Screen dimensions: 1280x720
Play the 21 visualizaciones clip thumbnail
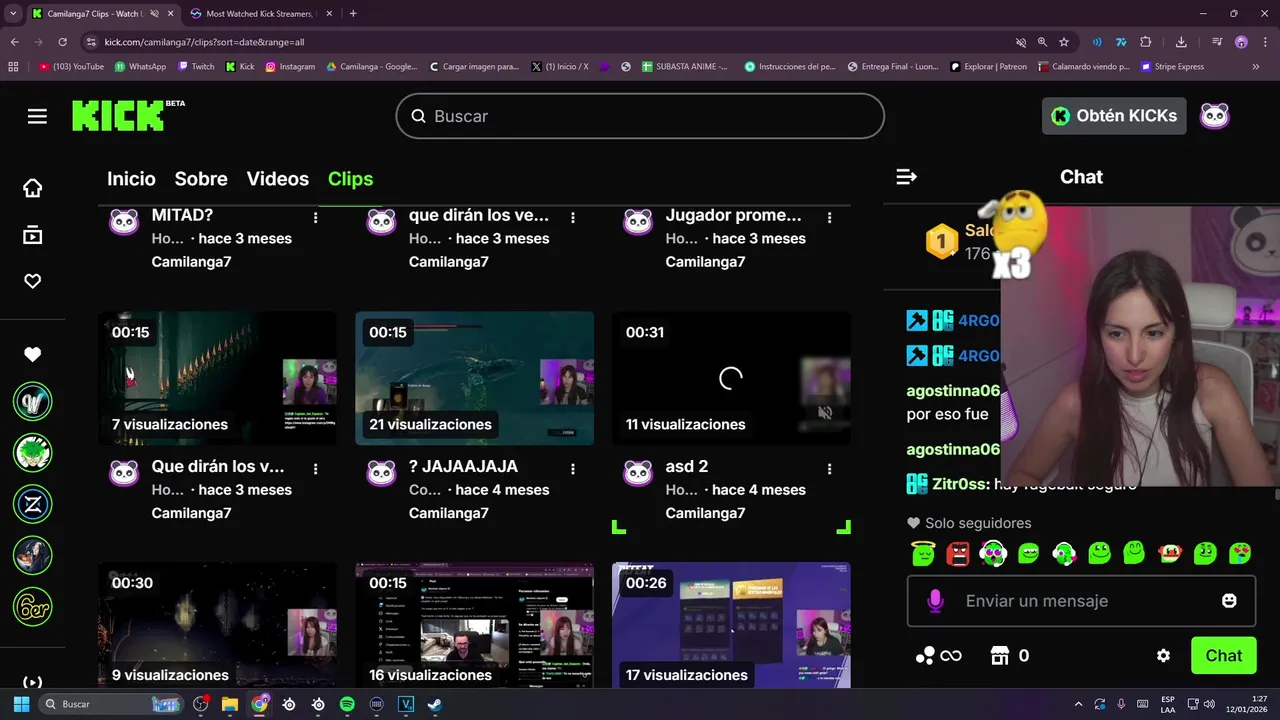coord(474,378)
